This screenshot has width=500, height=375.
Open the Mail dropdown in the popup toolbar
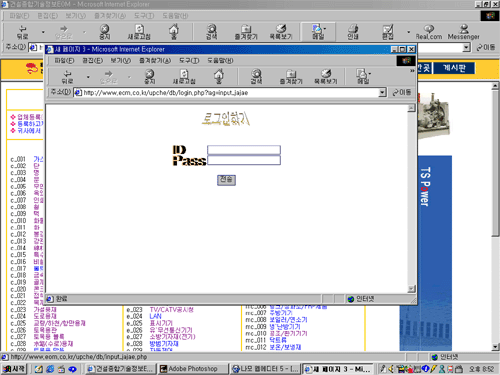tap(363, 76)
